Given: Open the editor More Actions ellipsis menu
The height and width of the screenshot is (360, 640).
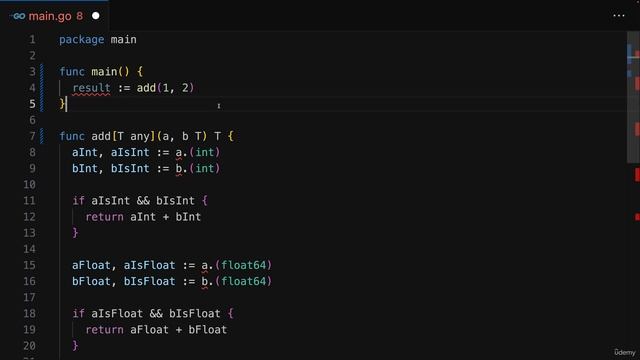Looking at the screenshot, I should coord(619,16).
